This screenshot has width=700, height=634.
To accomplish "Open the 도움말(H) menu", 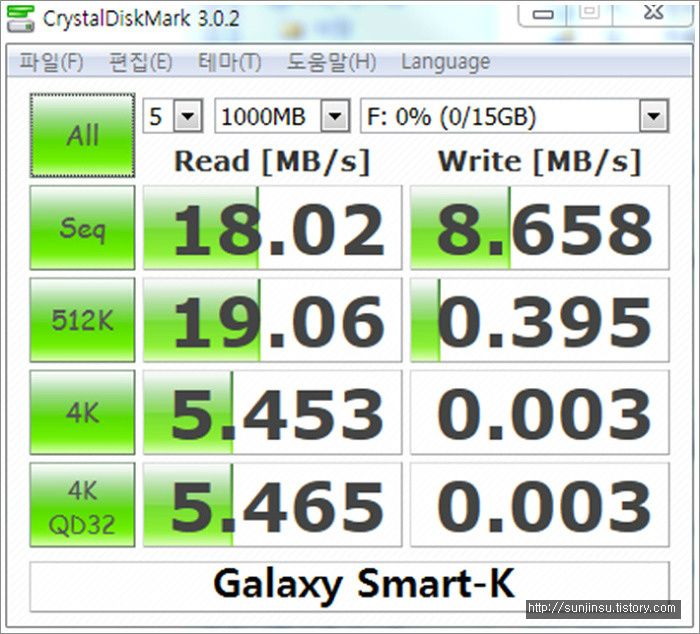I will 331,62.
